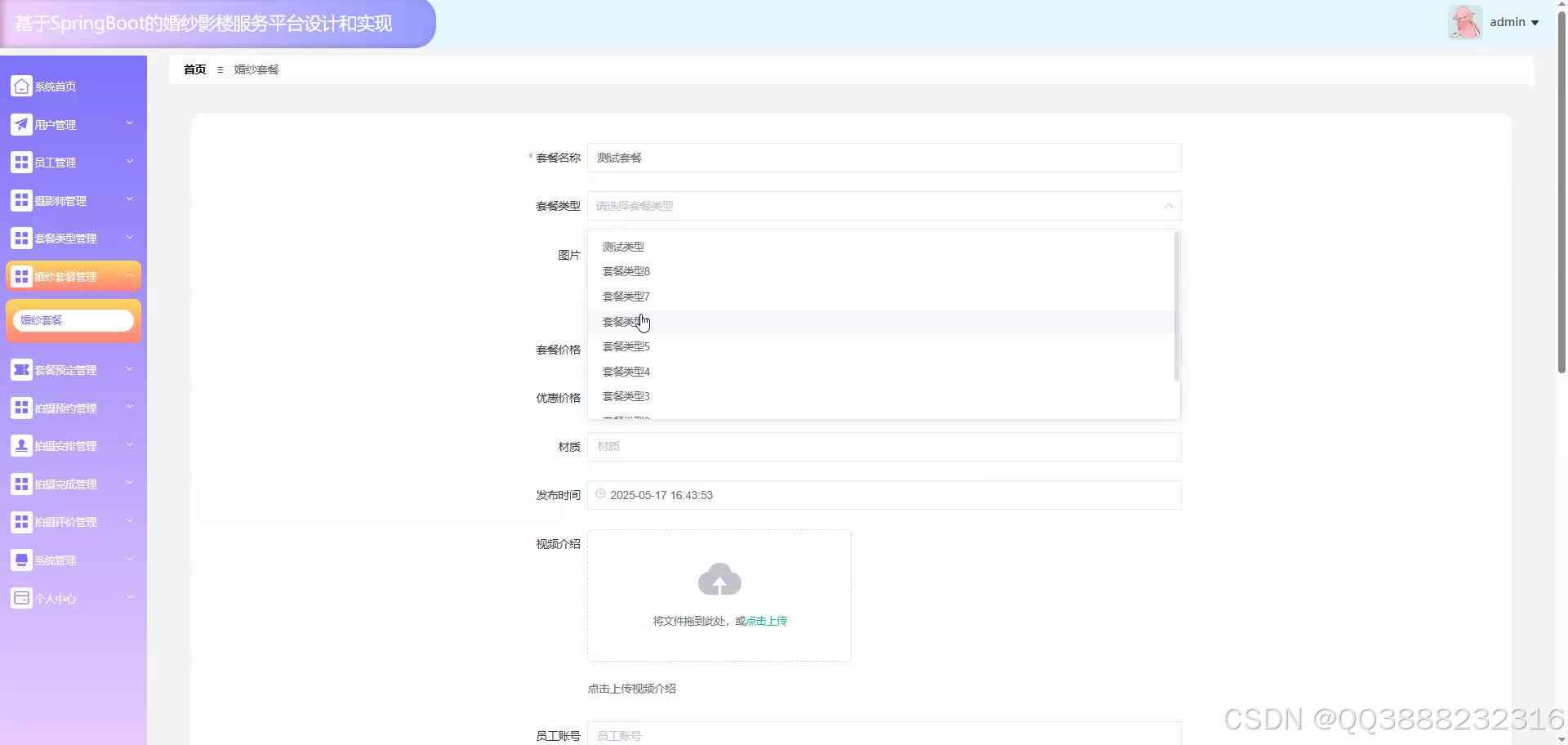Viewport: 1568px width, 745px height.
Task: Click inside the 材质 input field
Action: click(x=884, y=446)
